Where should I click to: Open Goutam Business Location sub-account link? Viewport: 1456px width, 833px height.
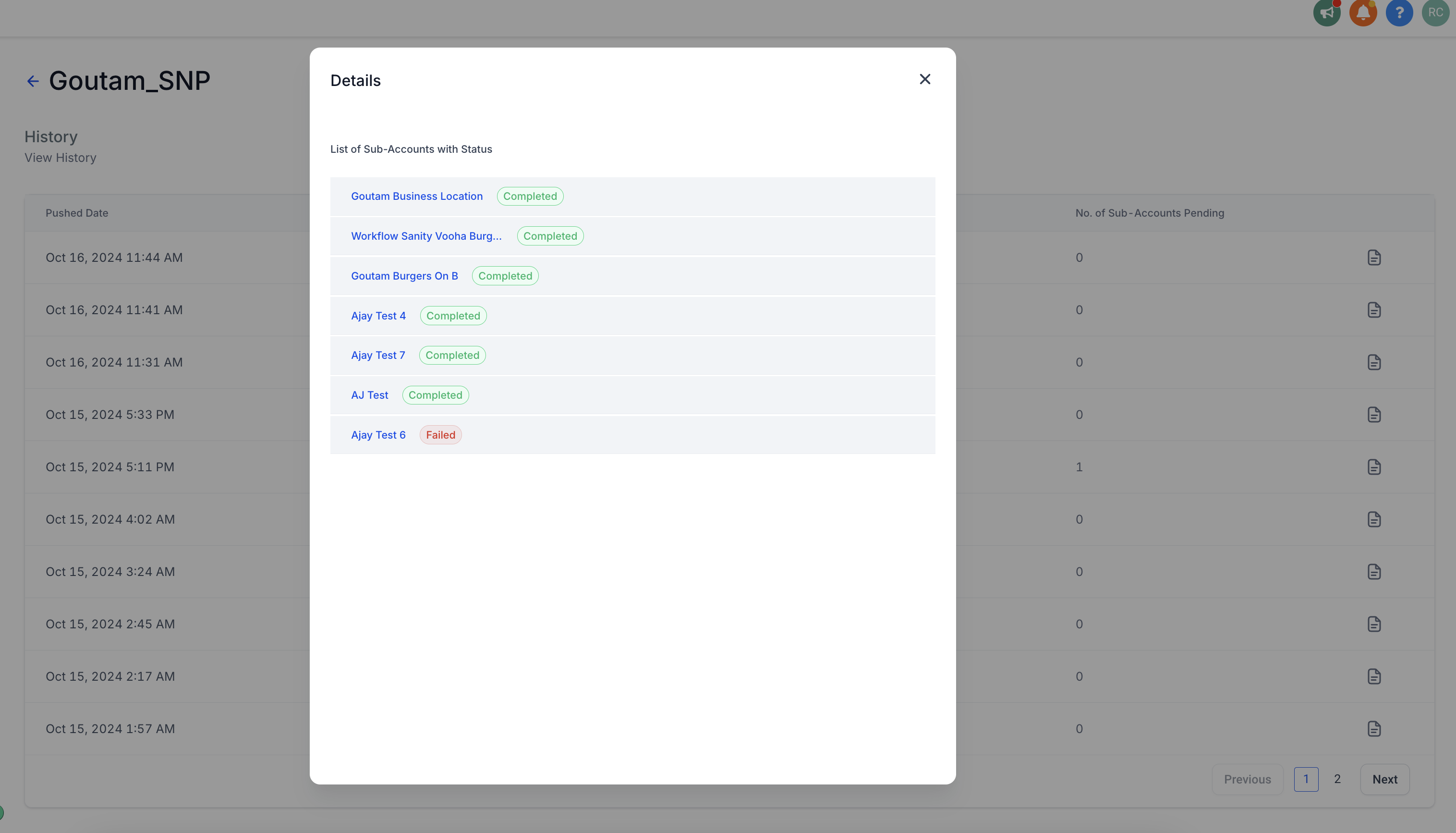[x=416, y=196]
